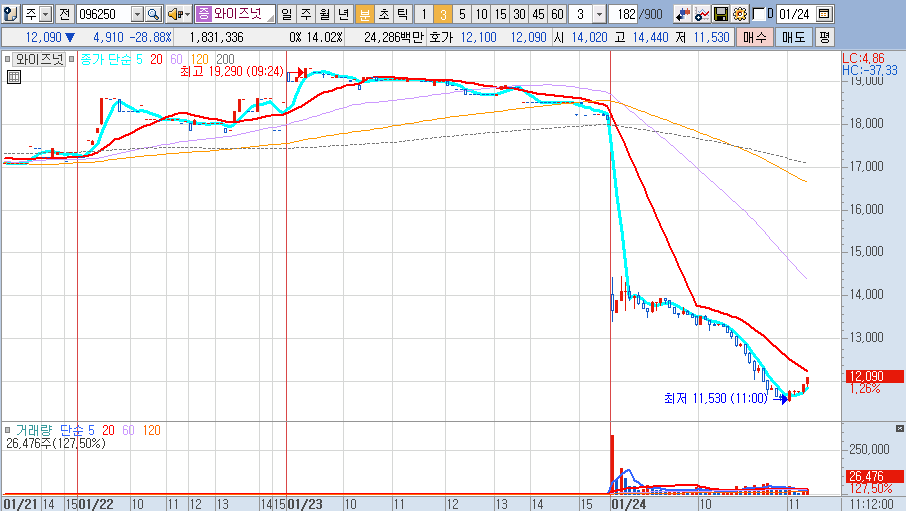The width and height of the screenshot is (906, 511).
Task: Open the indicator add chart icon
Action: (702, 14)
